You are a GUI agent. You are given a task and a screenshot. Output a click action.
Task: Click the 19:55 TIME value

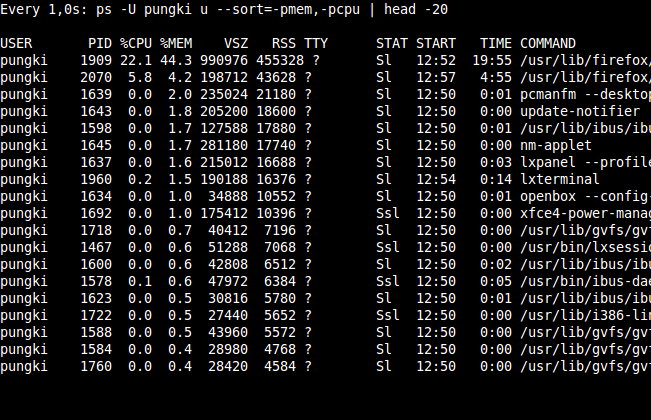492,61
